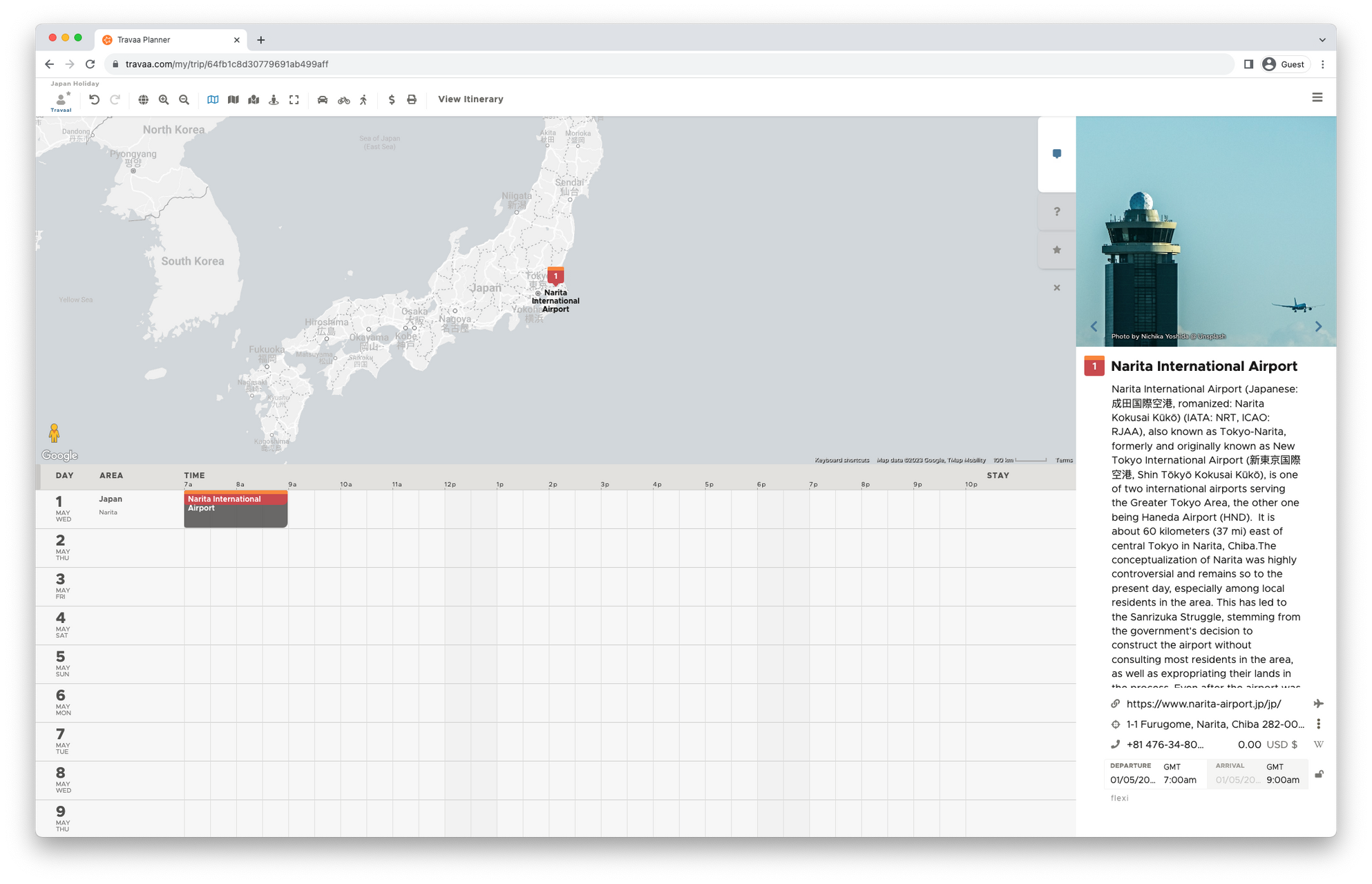Select walking travel mode
This screenshot has height=884, width=1372.
[x=363, y=99]
